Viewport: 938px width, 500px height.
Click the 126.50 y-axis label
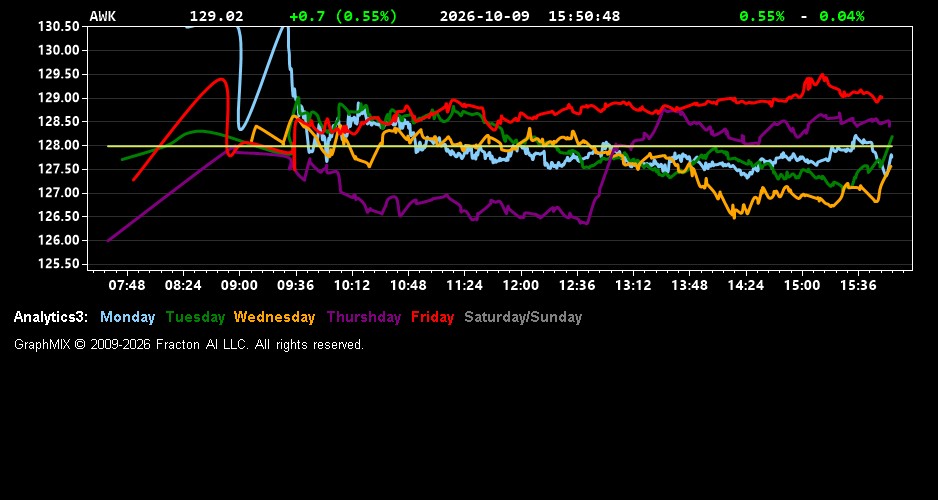coord(58,217)
